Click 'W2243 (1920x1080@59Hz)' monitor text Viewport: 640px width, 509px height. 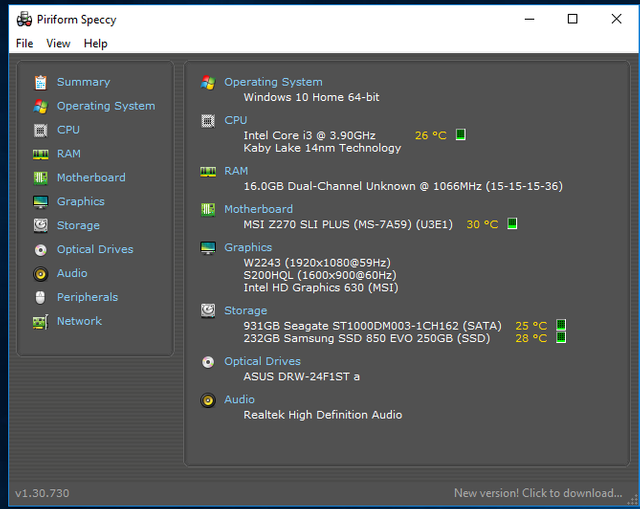click(317, 263)
